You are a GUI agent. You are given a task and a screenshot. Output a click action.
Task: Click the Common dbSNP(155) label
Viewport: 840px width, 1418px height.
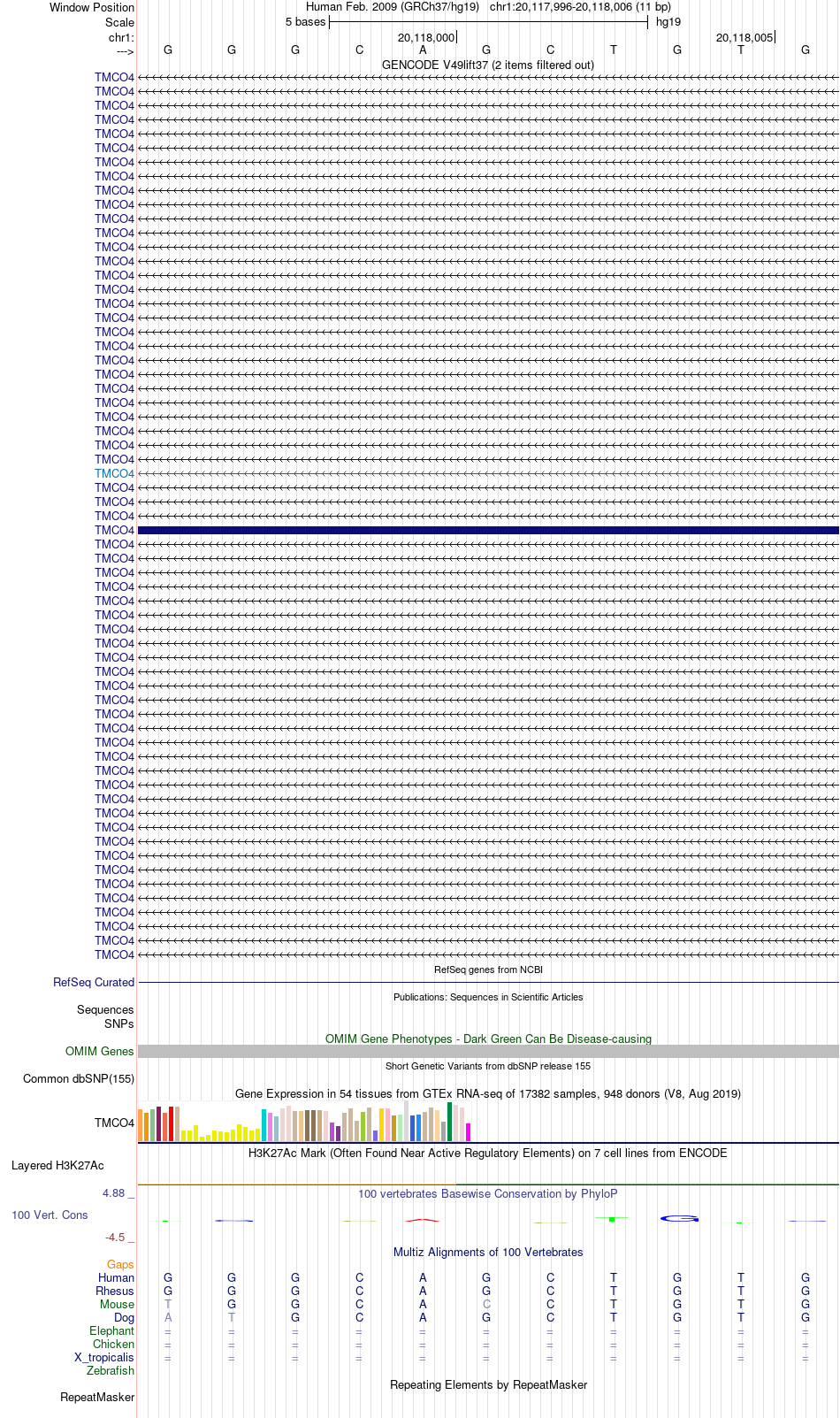click(x=79, y=1078)
